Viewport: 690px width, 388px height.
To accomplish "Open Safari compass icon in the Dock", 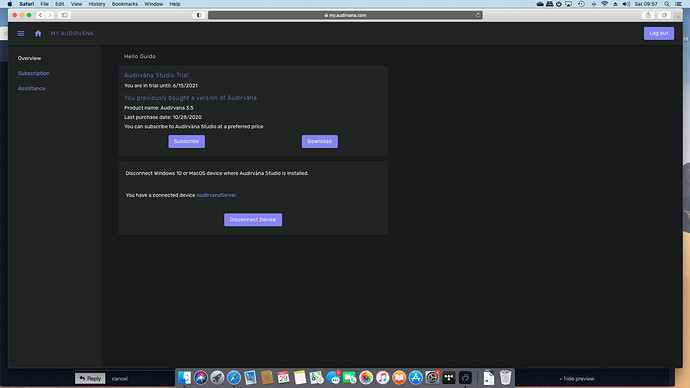I will (x=234, y=377).
